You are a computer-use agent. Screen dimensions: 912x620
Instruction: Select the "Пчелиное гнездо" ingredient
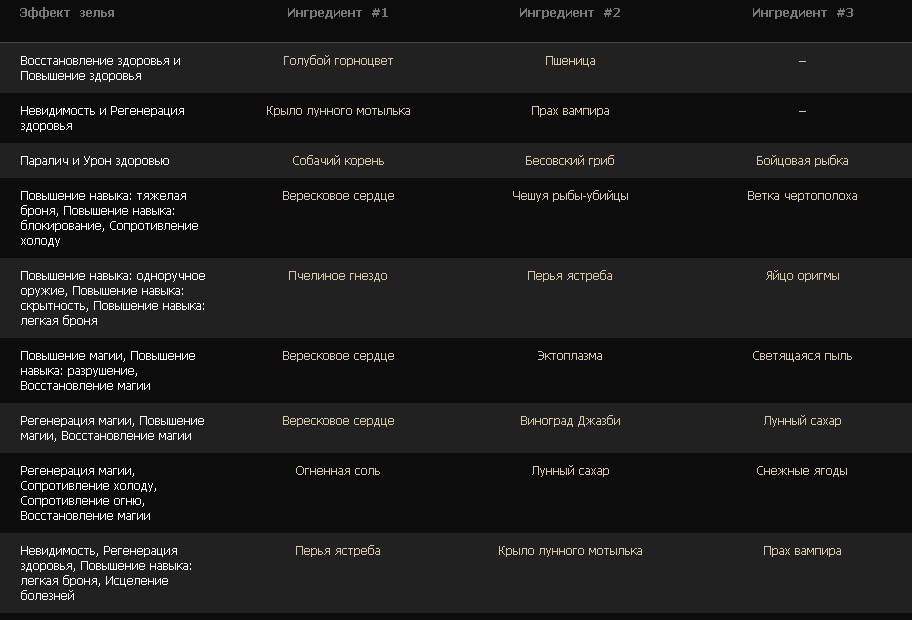tap(338, 276)
